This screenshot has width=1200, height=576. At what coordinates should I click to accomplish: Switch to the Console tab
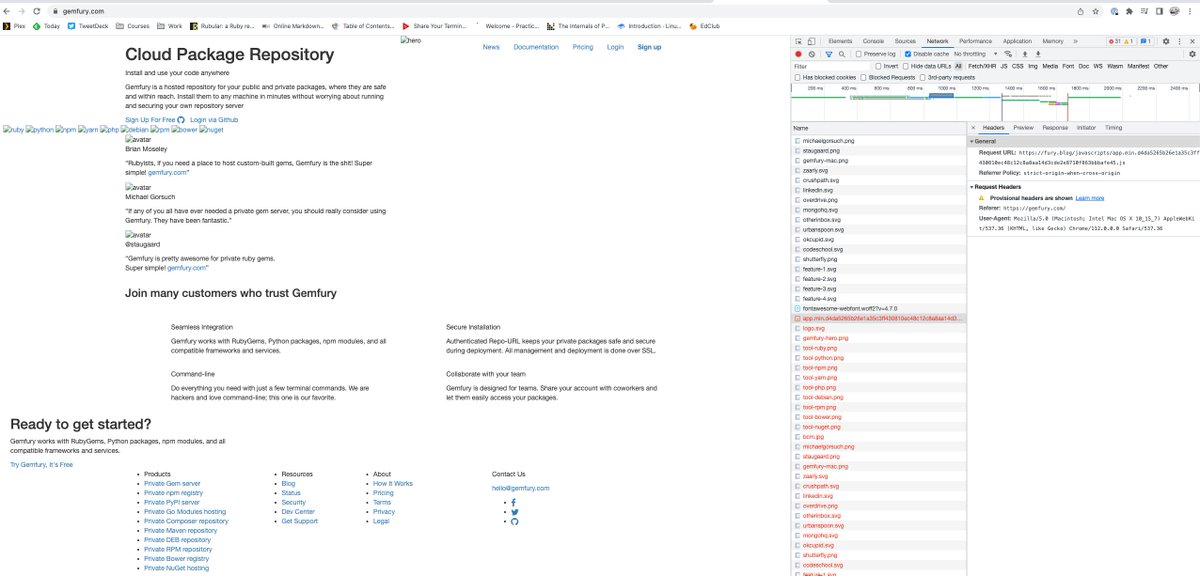(873, 41)
